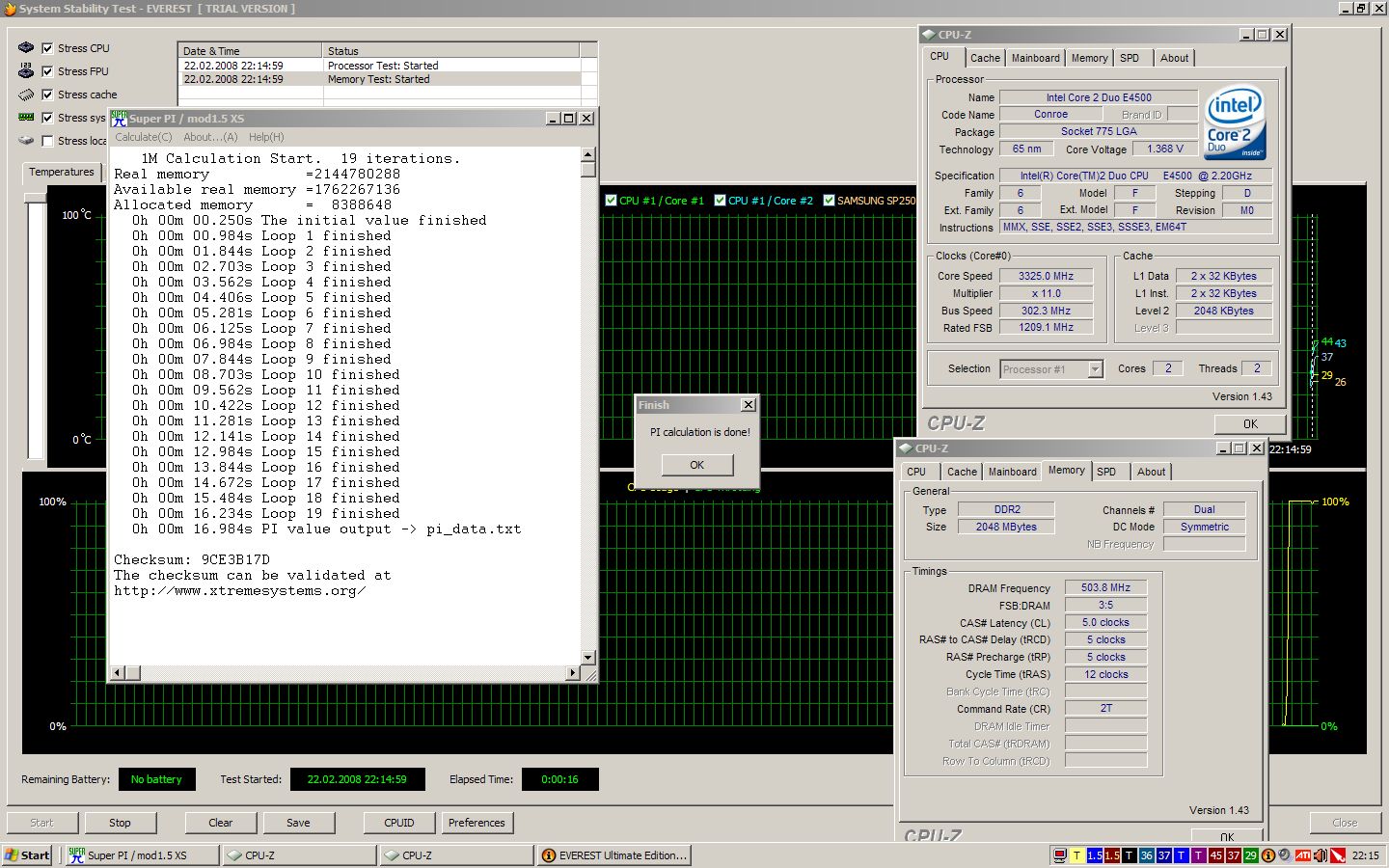Open the Processor #1 selection dropdown
Viewport: 1389px width, 868px height.
[x=1095, y=369]
